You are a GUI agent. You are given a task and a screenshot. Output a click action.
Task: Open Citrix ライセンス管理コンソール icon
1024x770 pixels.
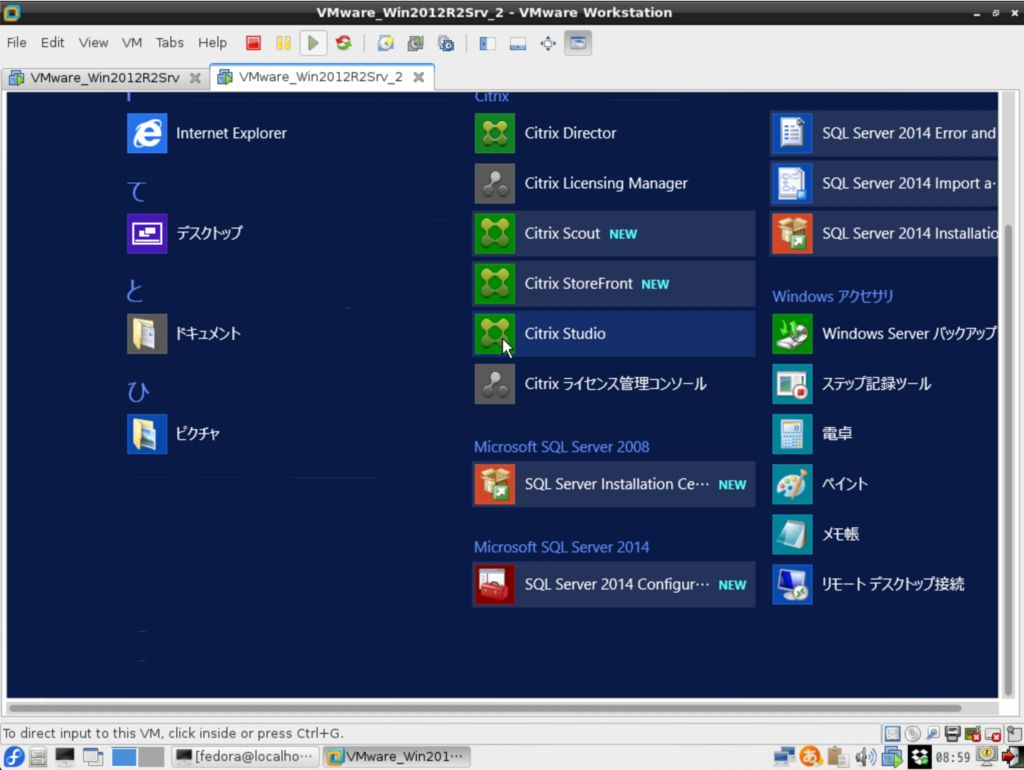tap(494, 384)
